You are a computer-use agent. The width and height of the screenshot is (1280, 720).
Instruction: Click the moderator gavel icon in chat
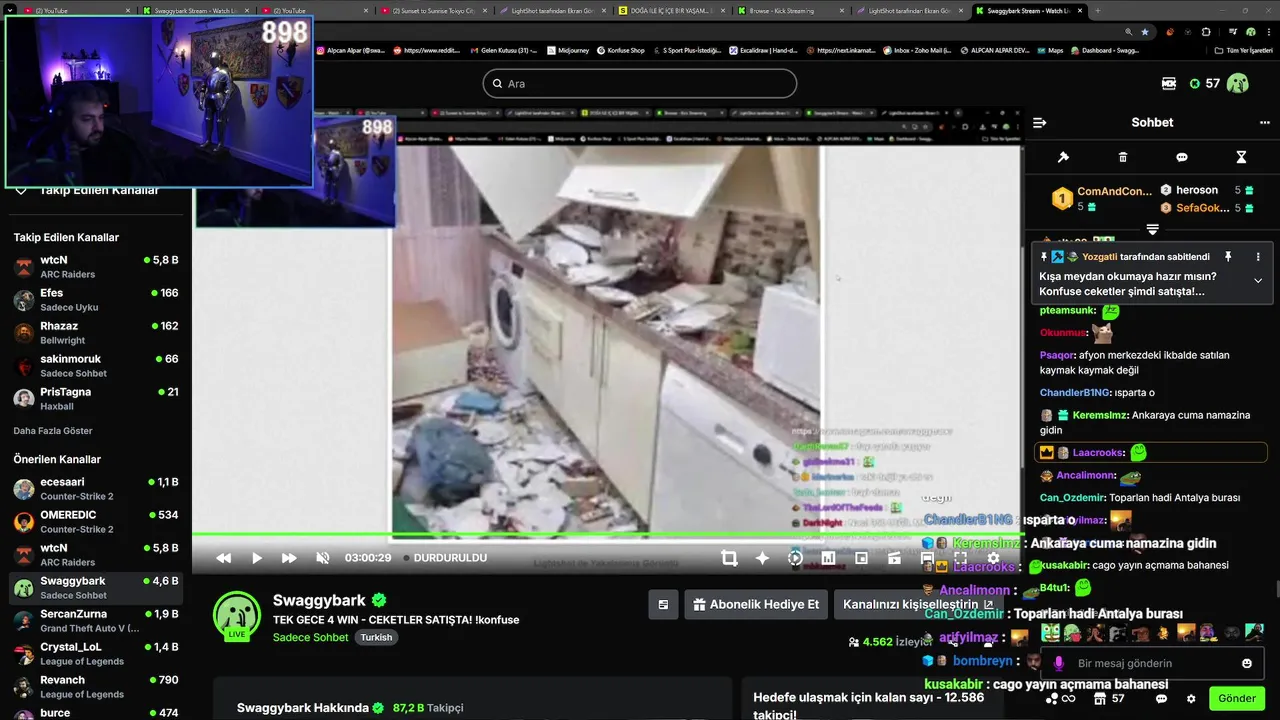click(1063, 157)
